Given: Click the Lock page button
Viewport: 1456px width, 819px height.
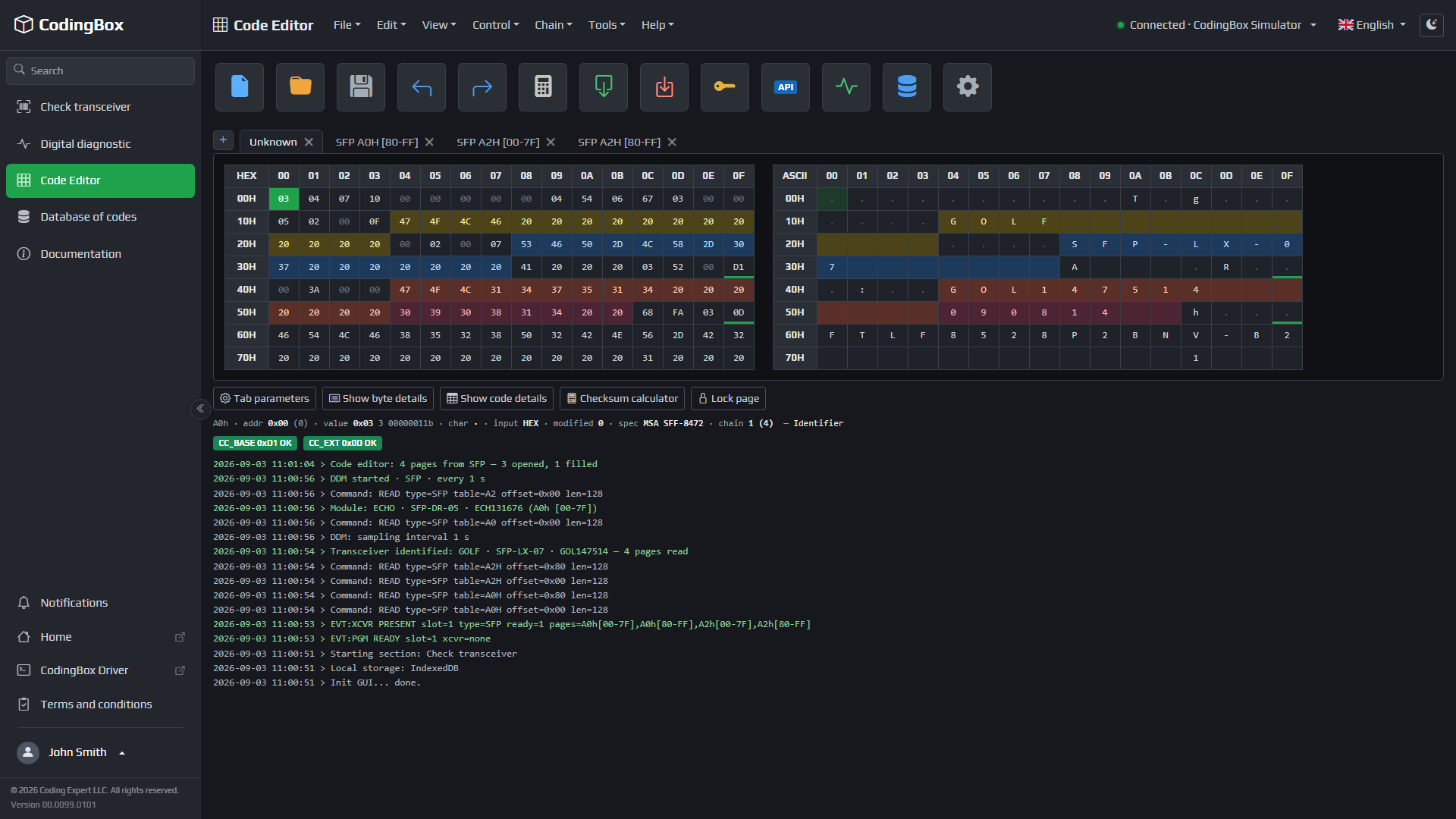Looking at the screenshot, I should click(x=728, y=399).
